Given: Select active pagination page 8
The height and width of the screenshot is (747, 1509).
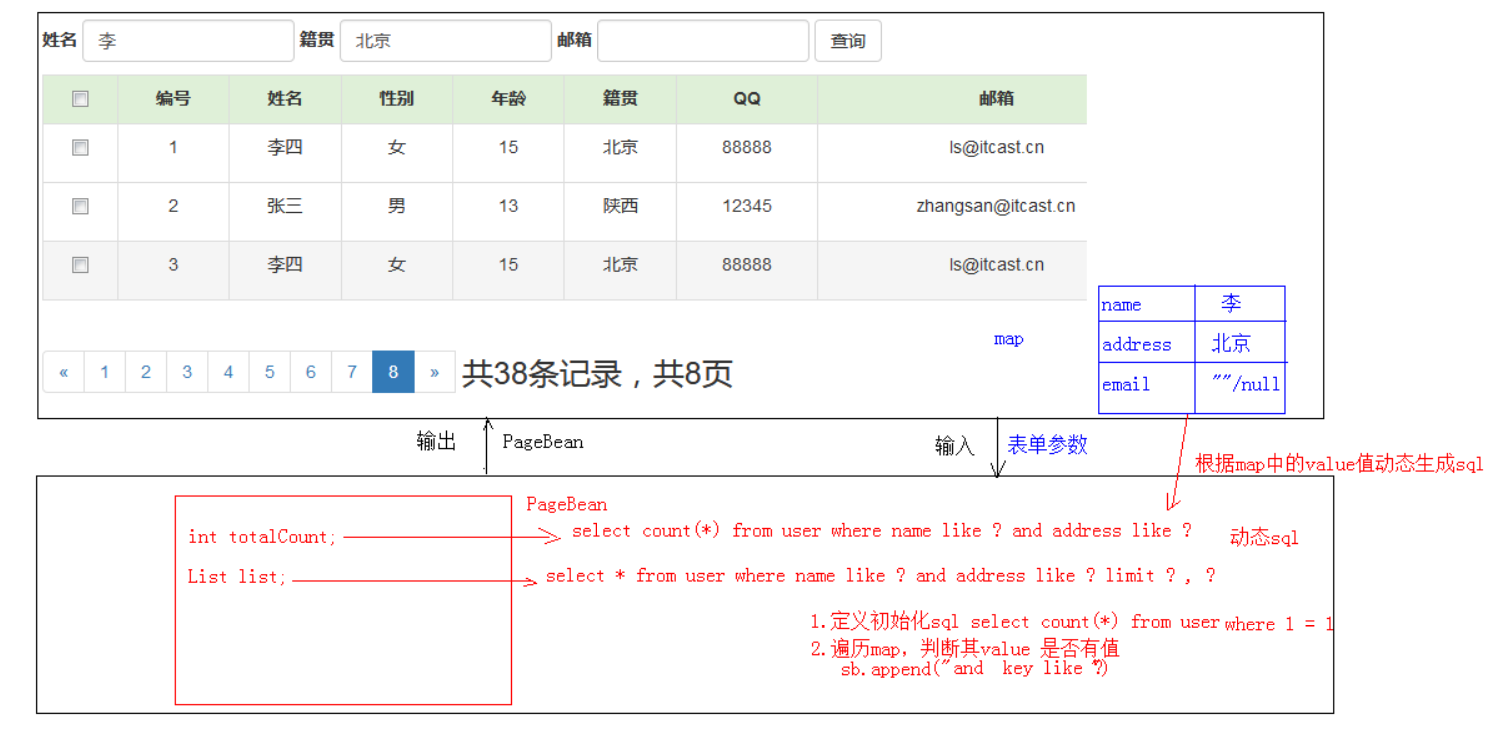Looking at the screenshot, I should coord(393,372).
